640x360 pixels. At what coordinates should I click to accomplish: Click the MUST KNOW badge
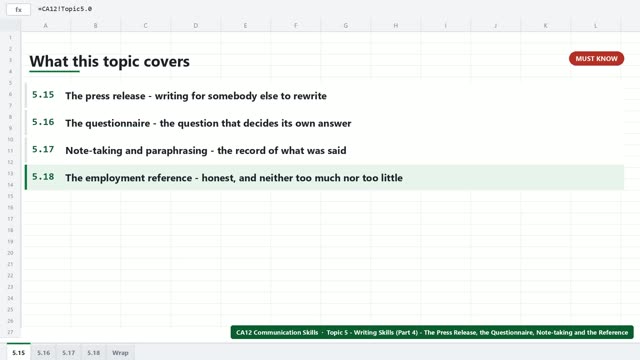click(596, 59)
